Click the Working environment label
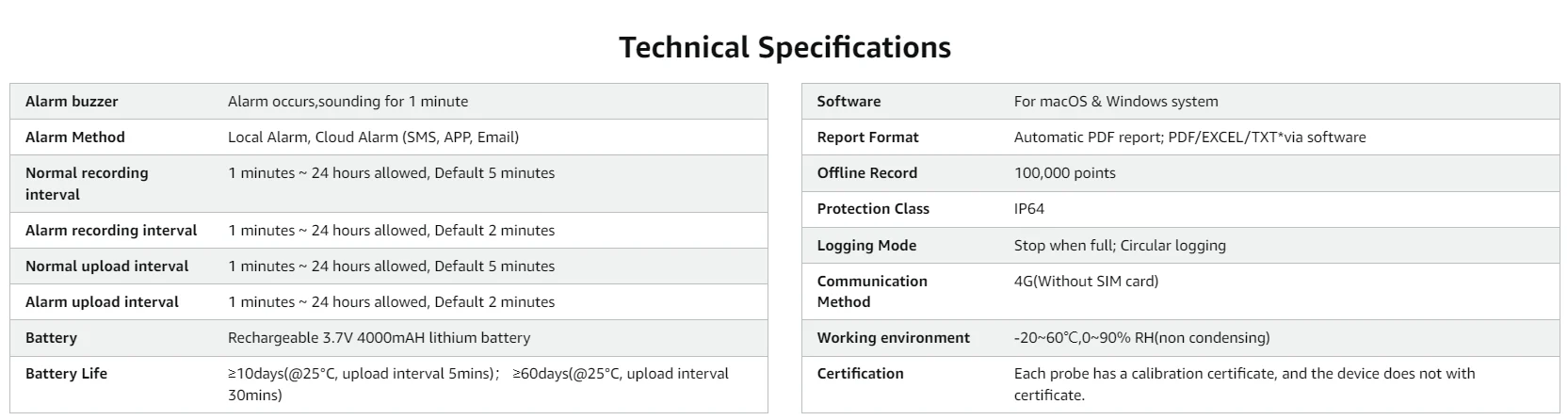This screenshot has width=1568, height=420. tap(893, 338)
